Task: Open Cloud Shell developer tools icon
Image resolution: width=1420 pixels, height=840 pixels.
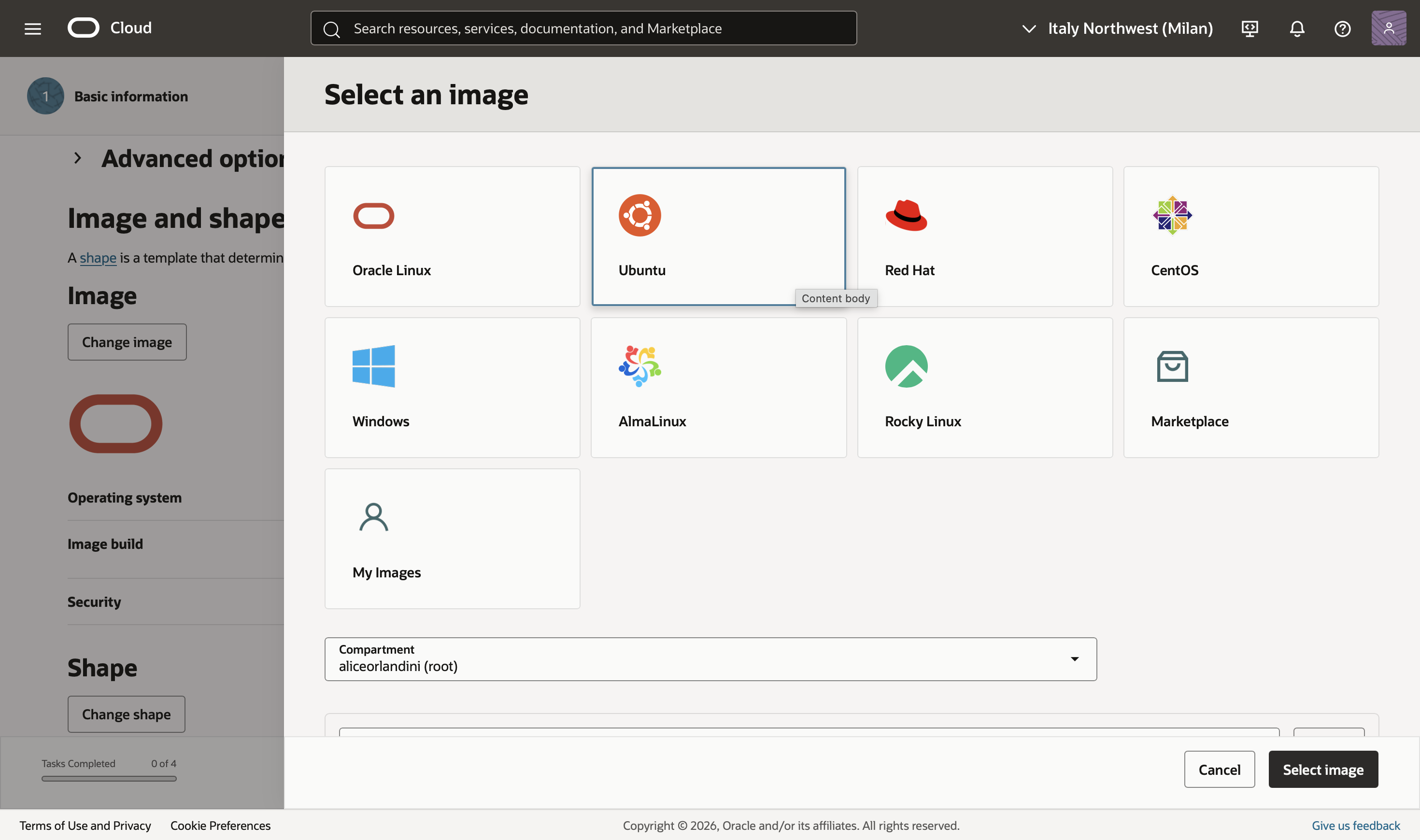Action: pos(1250,28)
